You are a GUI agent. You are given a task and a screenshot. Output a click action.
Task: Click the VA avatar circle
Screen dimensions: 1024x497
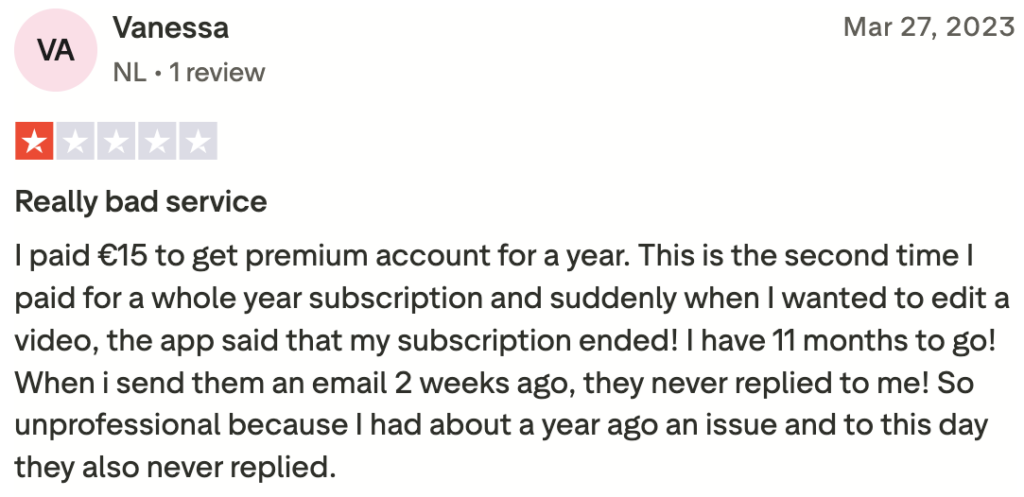pos(56,50)
